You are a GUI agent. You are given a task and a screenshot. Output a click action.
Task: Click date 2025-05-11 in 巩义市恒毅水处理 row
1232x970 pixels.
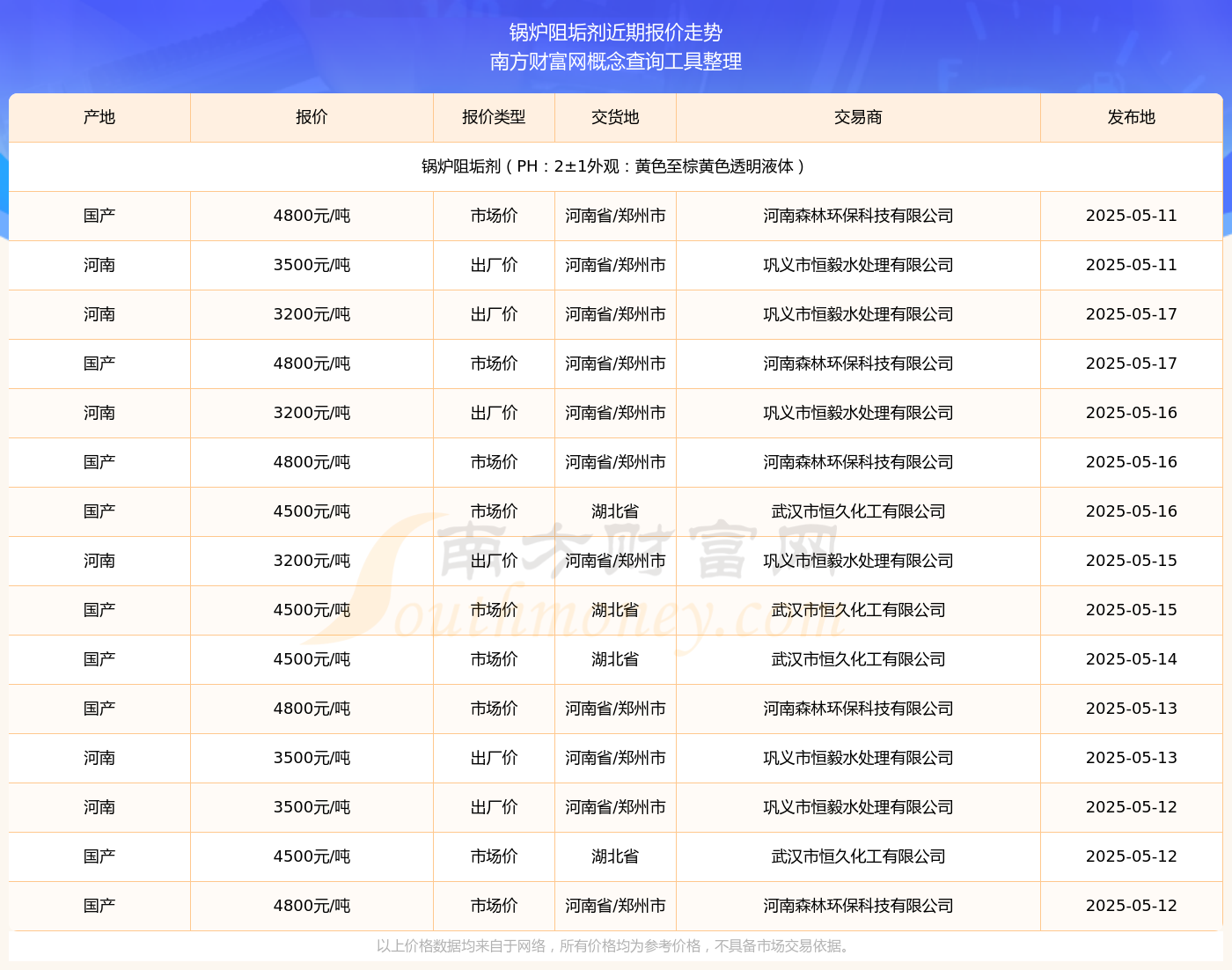pyautogui.click(x=1131, y=265)
